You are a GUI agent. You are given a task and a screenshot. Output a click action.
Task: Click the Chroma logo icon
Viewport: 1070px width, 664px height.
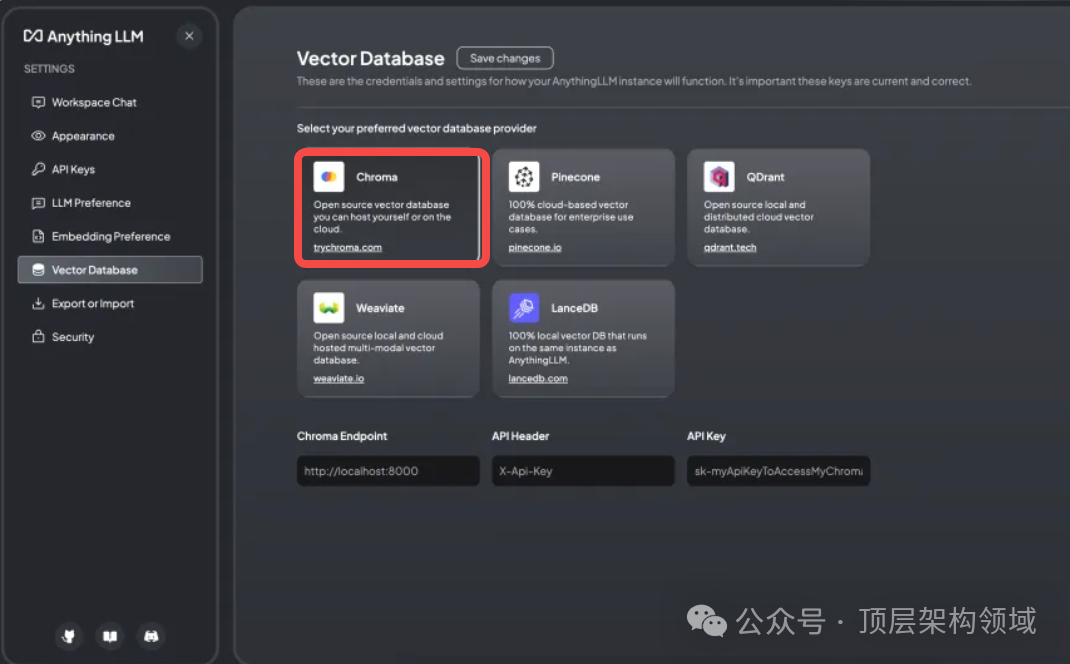click(328, 177)
